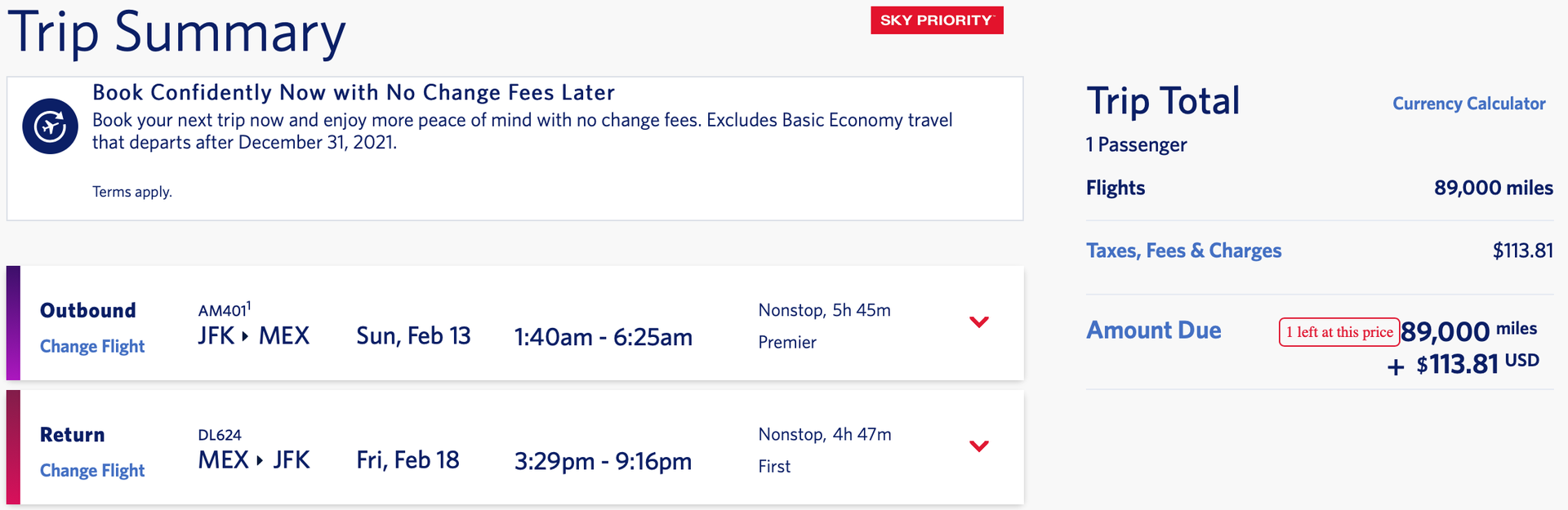The width and height of the screenshot is (1568, 510).
Task: Click the Return section heading
Action: point(72,435)
